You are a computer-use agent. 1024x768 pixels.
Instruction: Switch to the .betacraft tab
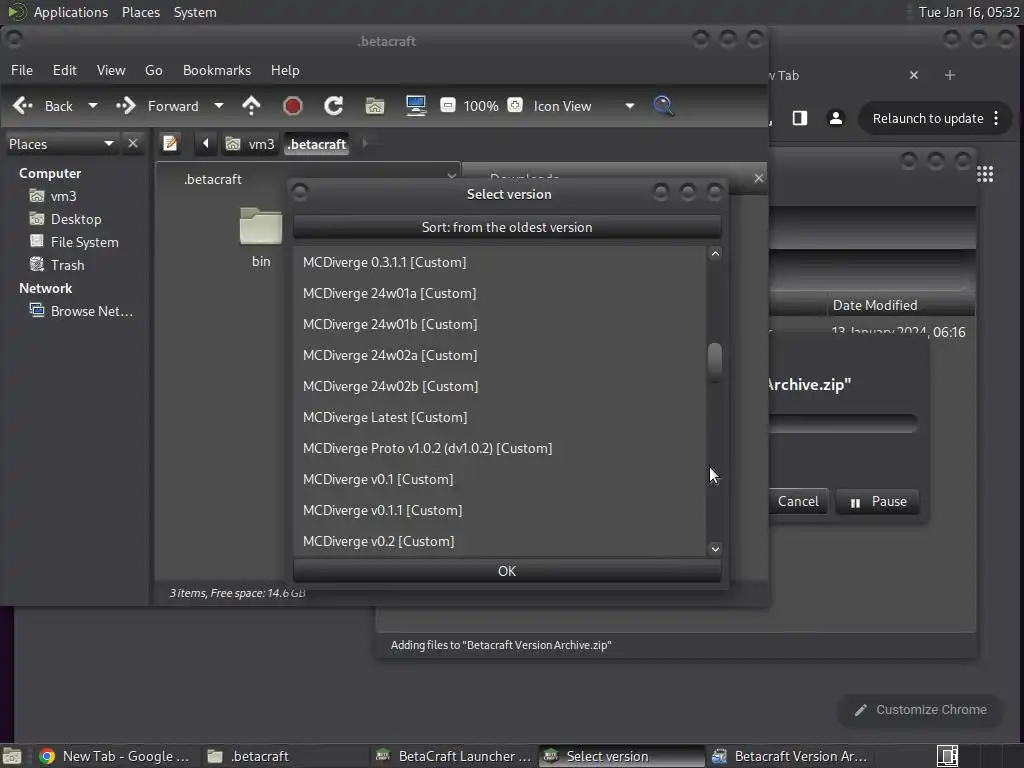pyautogui.click(x=307, y=178)
